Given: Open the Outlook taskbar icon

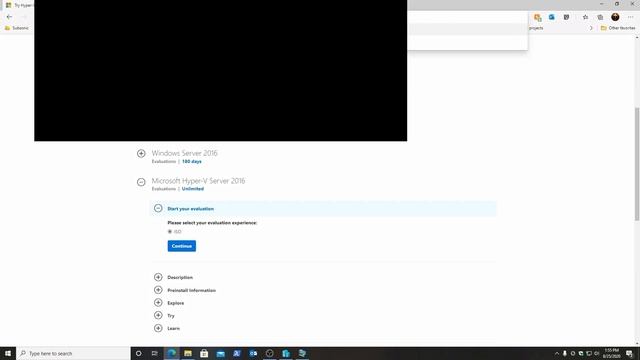Looking at the screenshot, I should tap(253, 353).
